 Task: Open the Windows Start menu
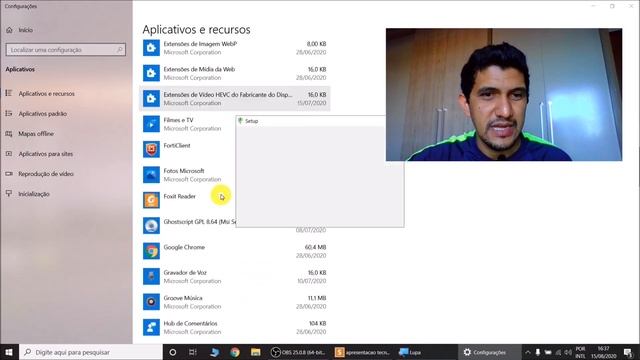click(9, 352)
